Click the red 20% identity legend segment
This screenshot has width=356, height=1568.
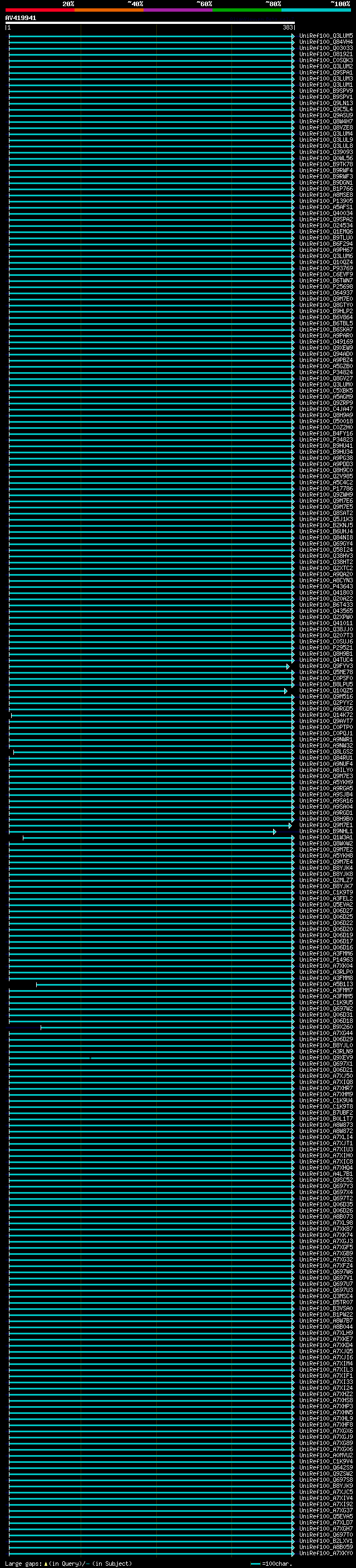click(40, 10)
